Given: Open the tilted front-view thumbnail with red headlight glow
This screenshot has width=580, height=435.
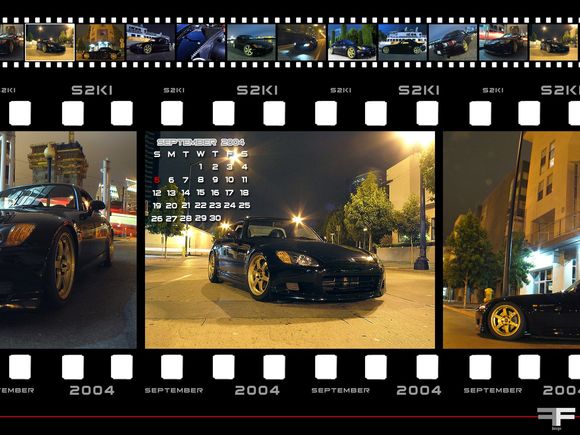Looking at the screenshot, I should (453, 42).
